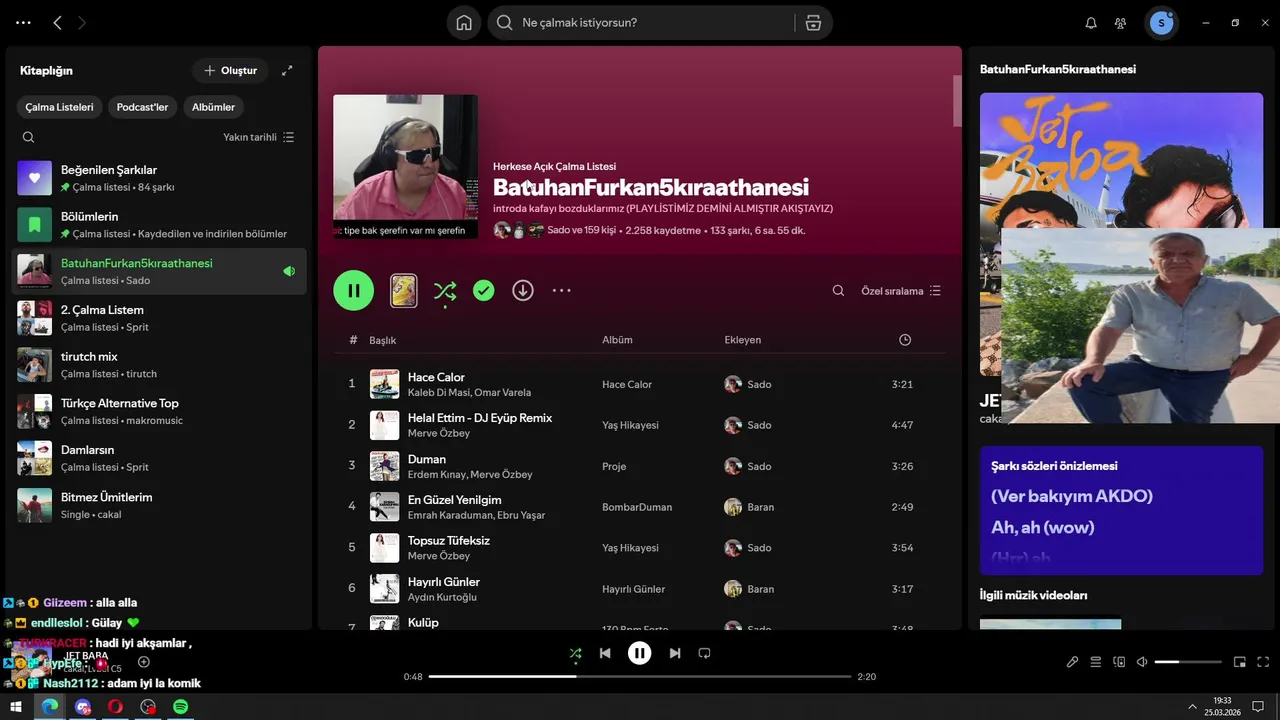Screen dimensions: 1280x720
Task: Open Bölümlerin in library
Action: (159, 225)
